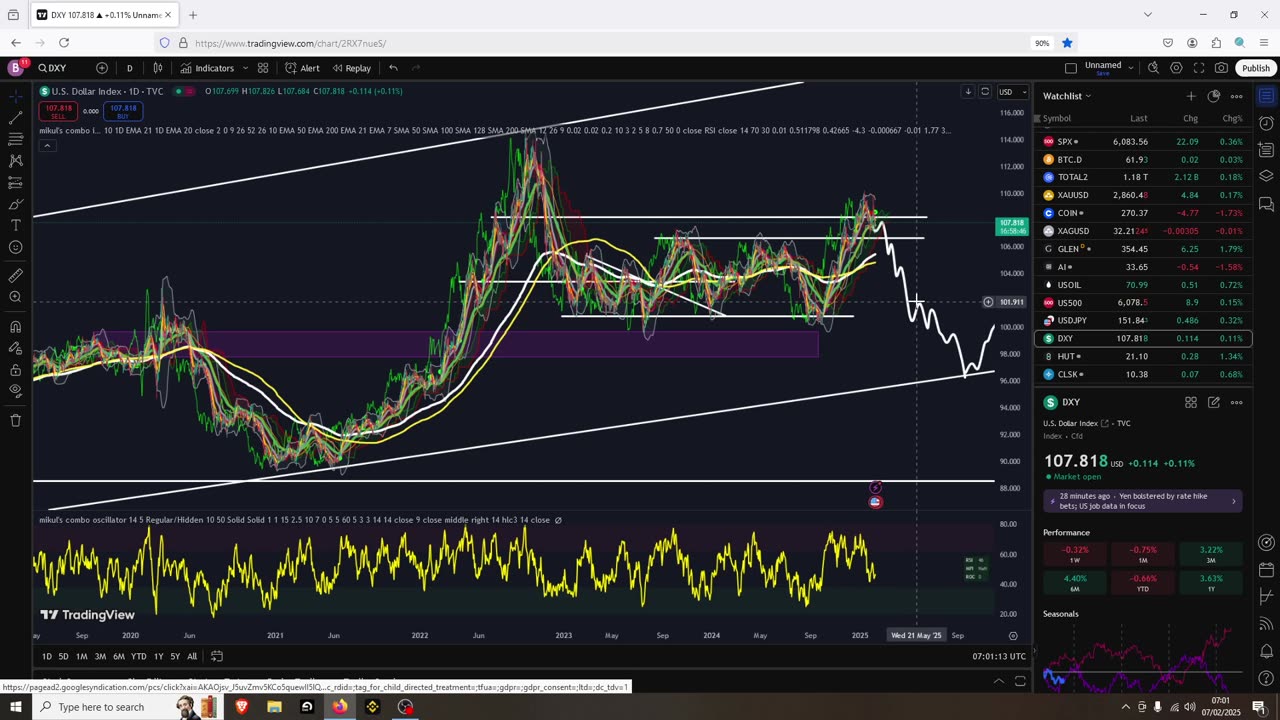Open Brave browser from taskbar
The height and width of the screenshot is (720, 1280).
click(x=241, y=707)
